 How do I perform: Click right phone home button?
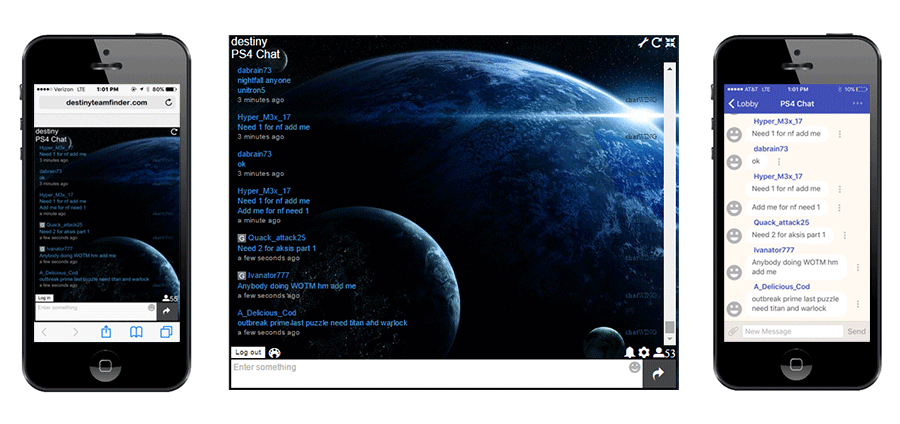tap(797, 366)
